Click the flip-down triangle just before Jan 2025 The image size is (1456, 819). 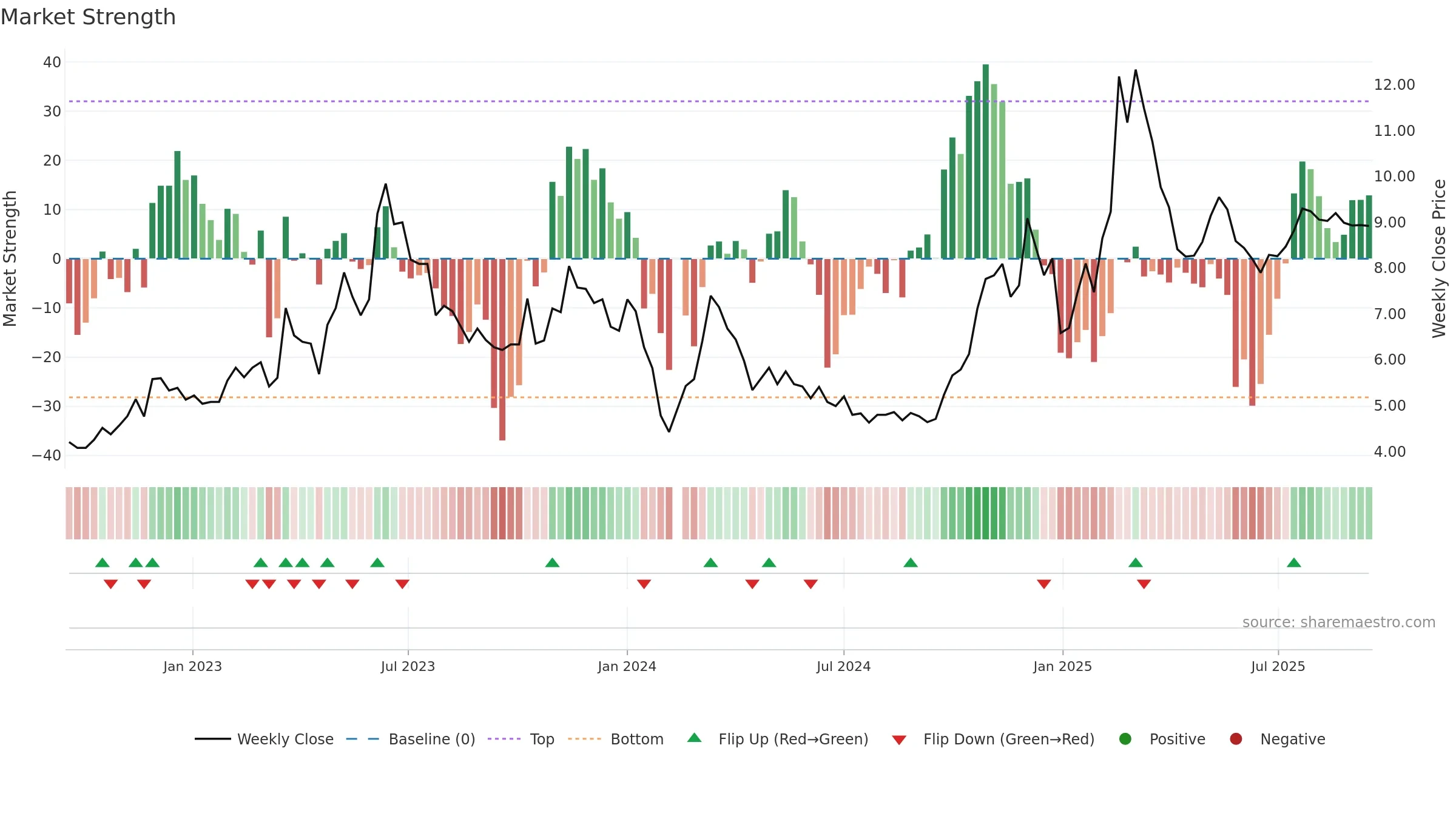pyautogui.click(x=1044, y=584)
